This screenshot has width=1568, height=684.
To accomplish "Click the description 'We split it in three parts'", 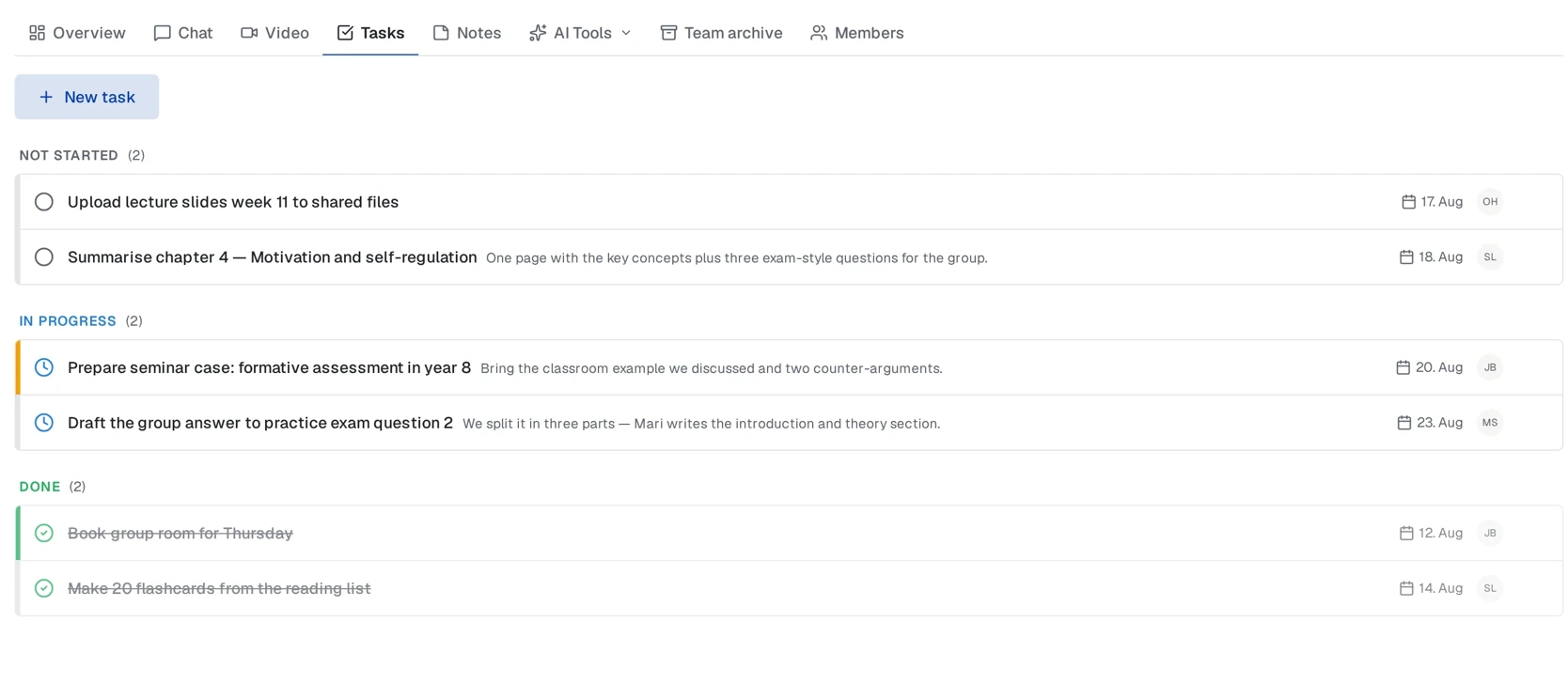I will click(701, 424).
